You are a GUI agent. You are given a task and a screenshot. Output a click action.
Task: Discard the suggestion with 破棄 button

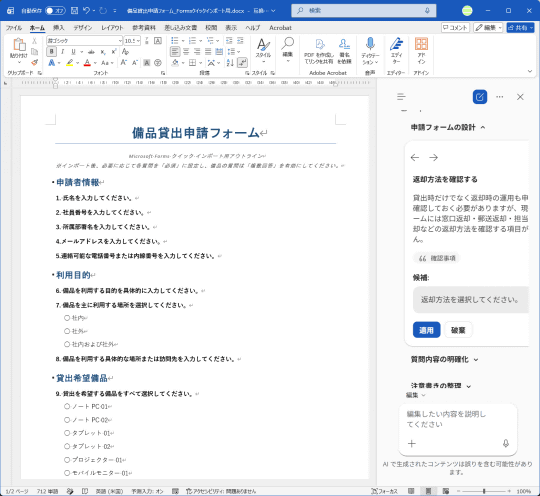(458, 330)
